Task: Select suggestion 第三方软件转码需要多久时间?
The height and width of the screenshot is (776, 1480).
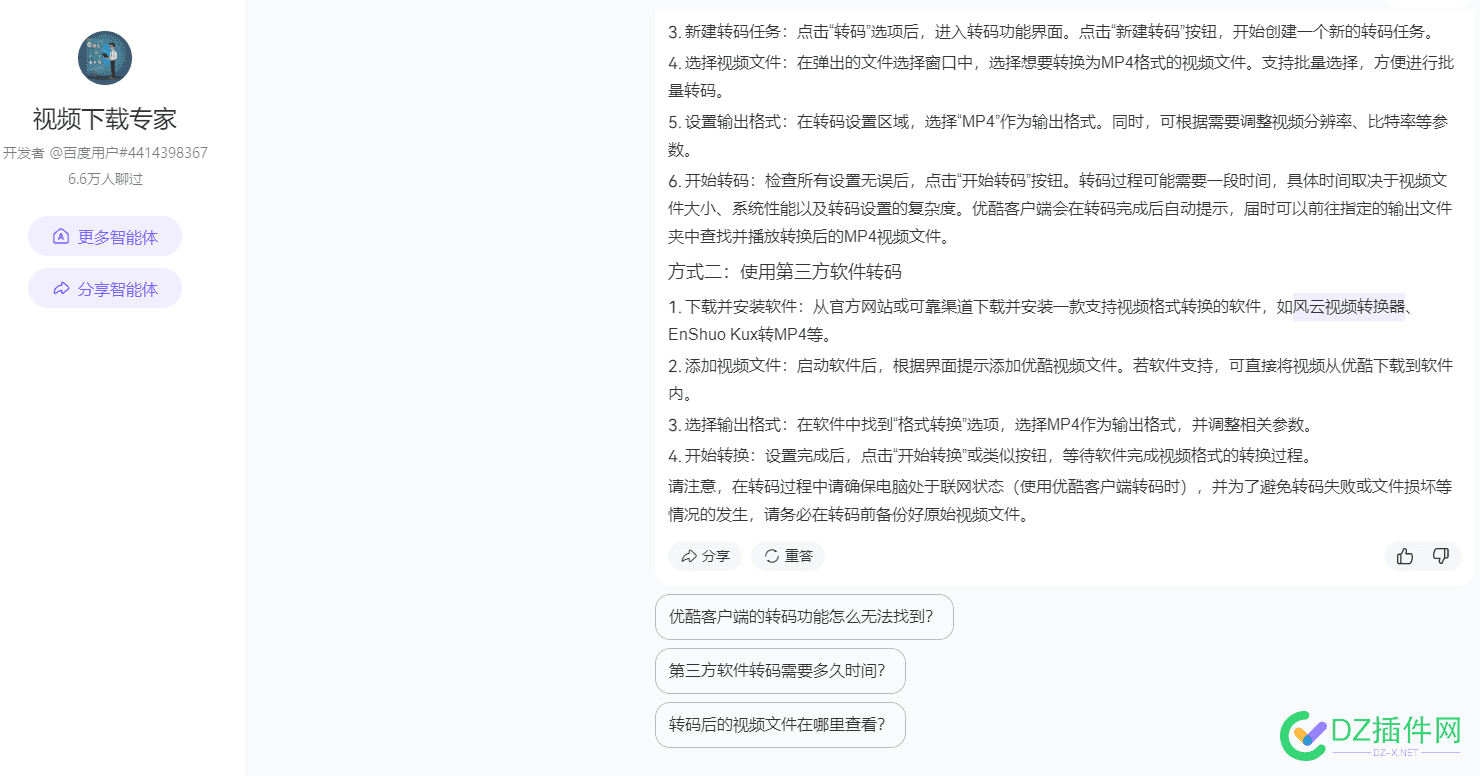Action: [x=780, y=670]
